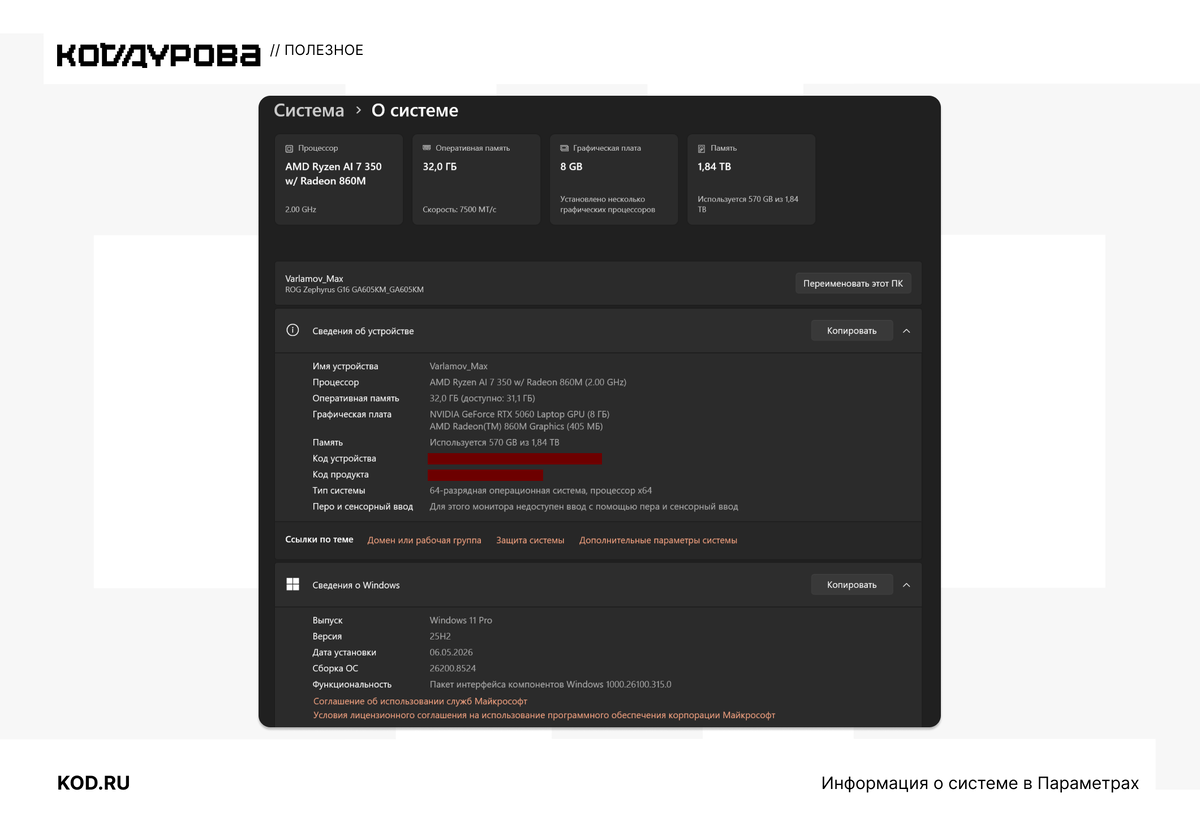
Task: Click the О системе breadcrumb title
Action: [x=415, y=111]
